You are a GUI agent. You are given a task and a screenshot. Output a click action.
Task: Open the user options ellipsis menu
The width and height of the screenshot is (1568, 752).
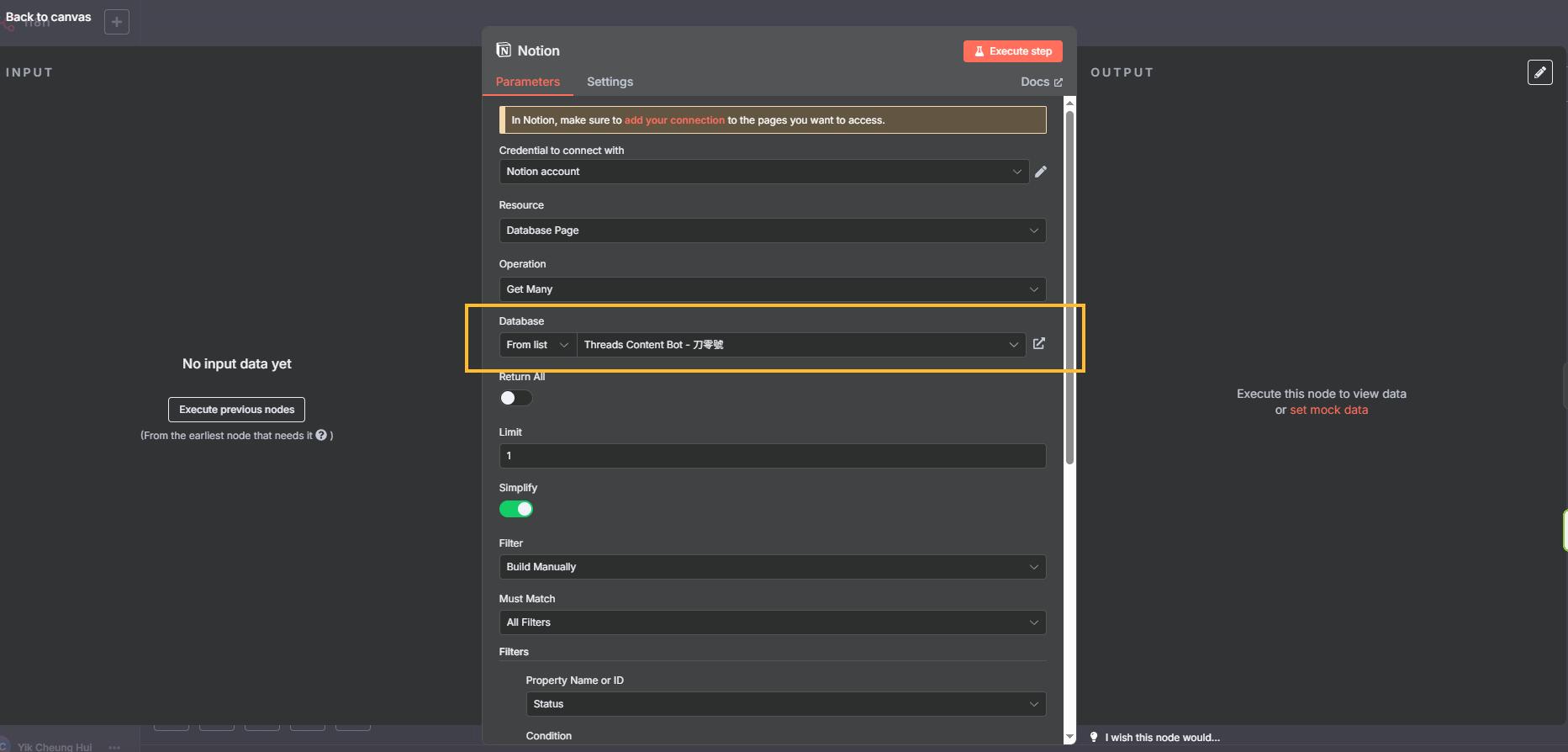(114, 747)
